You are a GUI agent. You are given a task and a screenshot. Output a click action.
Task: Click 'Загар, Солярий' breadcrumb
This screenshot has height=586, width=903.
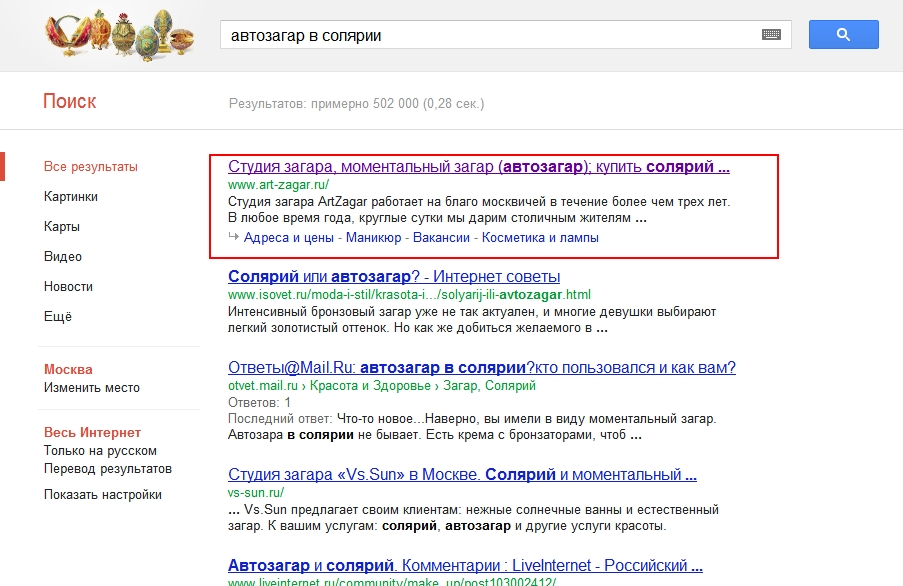(x=490, y=386)
